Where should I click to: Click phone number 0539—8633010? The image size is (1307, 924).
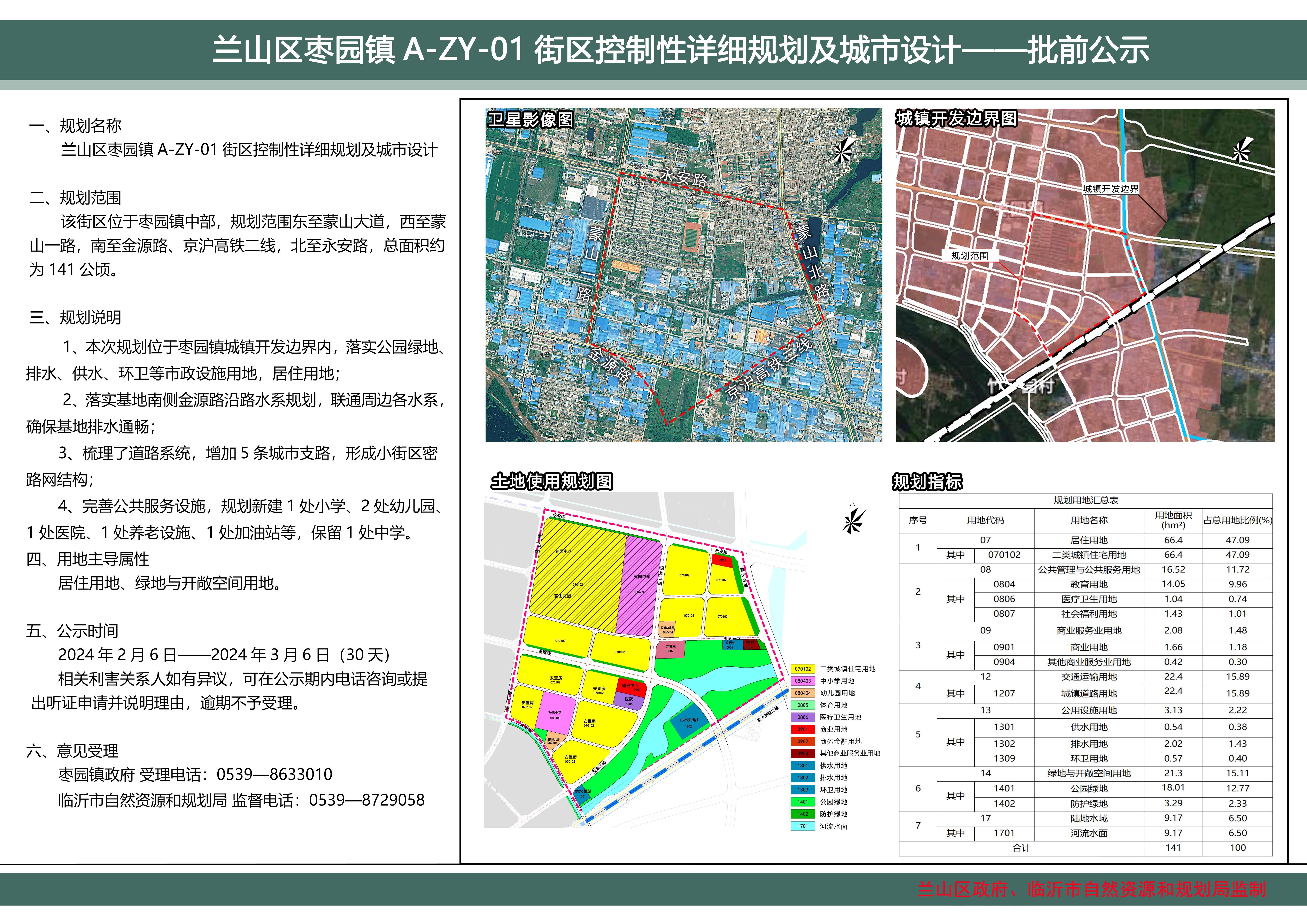coord(274,774)
